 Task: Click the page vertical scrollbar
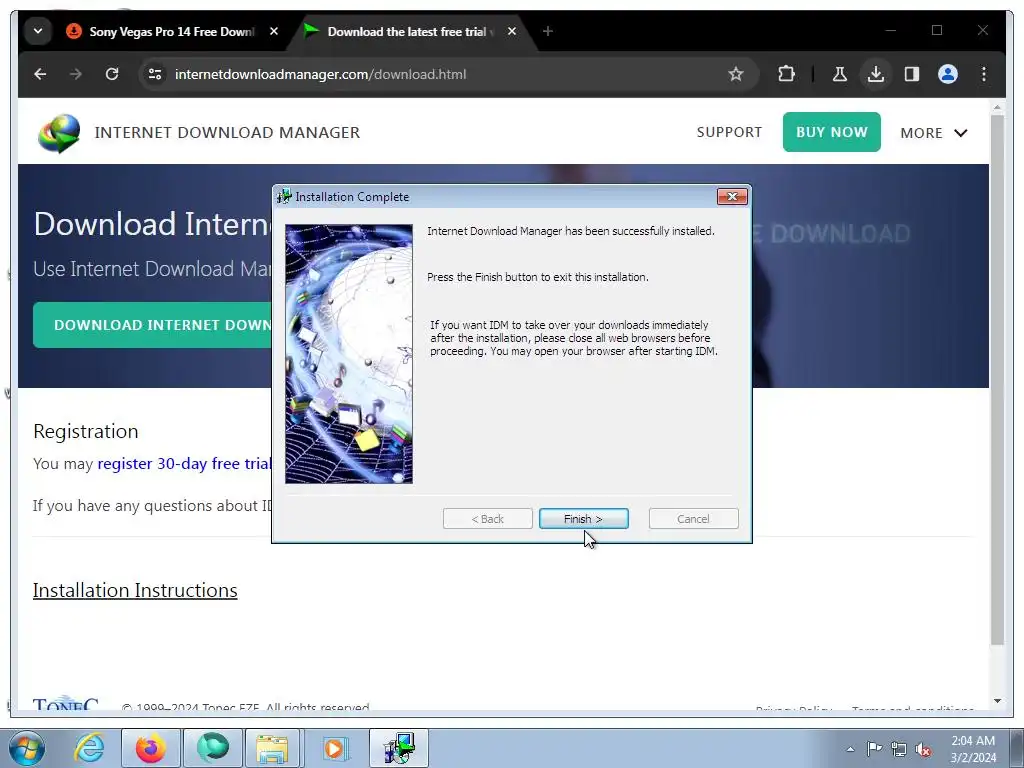[x=997, y=380]
